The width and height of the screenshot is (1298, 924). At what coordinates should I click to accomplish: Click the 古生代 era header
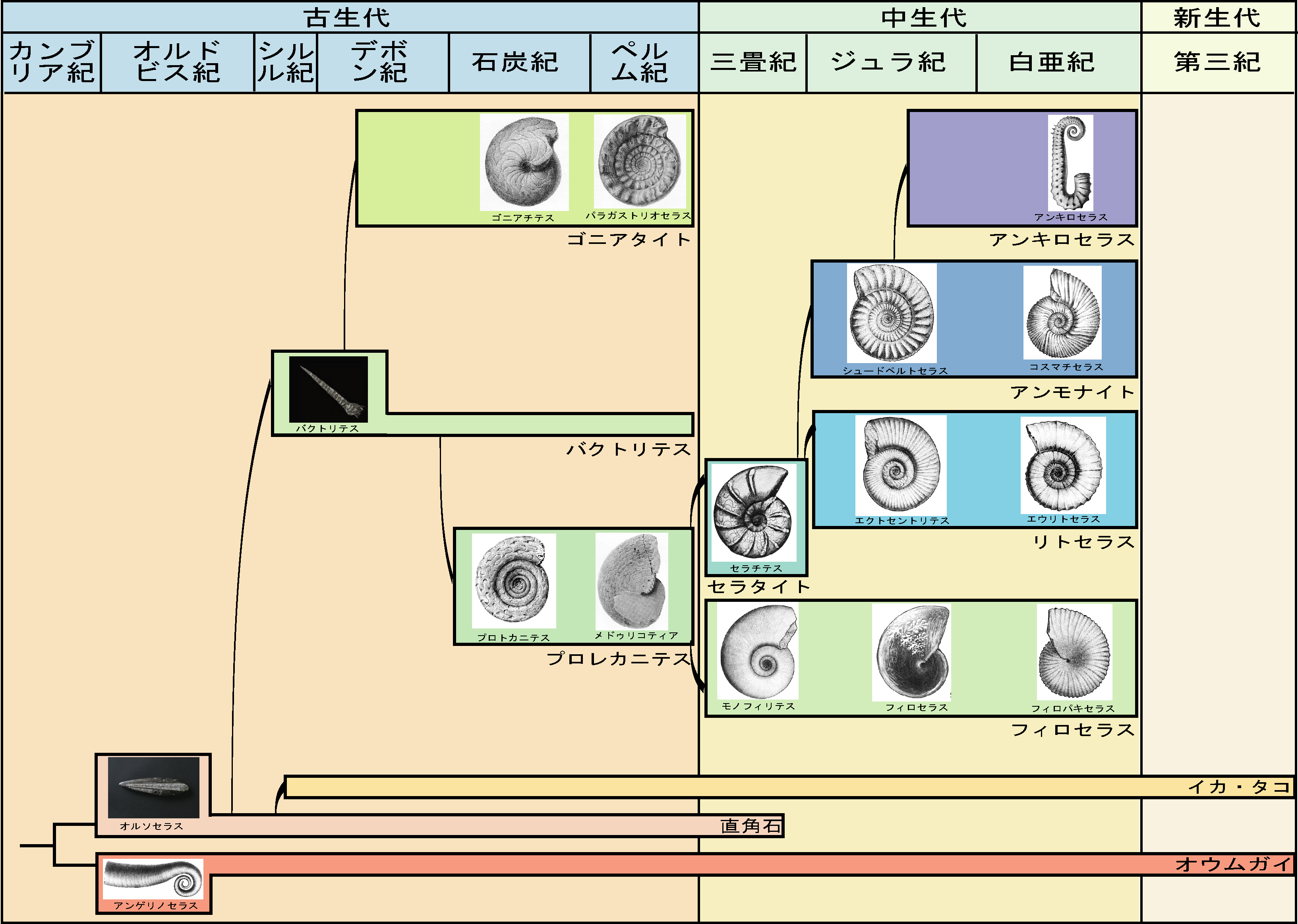pos(347,17)
